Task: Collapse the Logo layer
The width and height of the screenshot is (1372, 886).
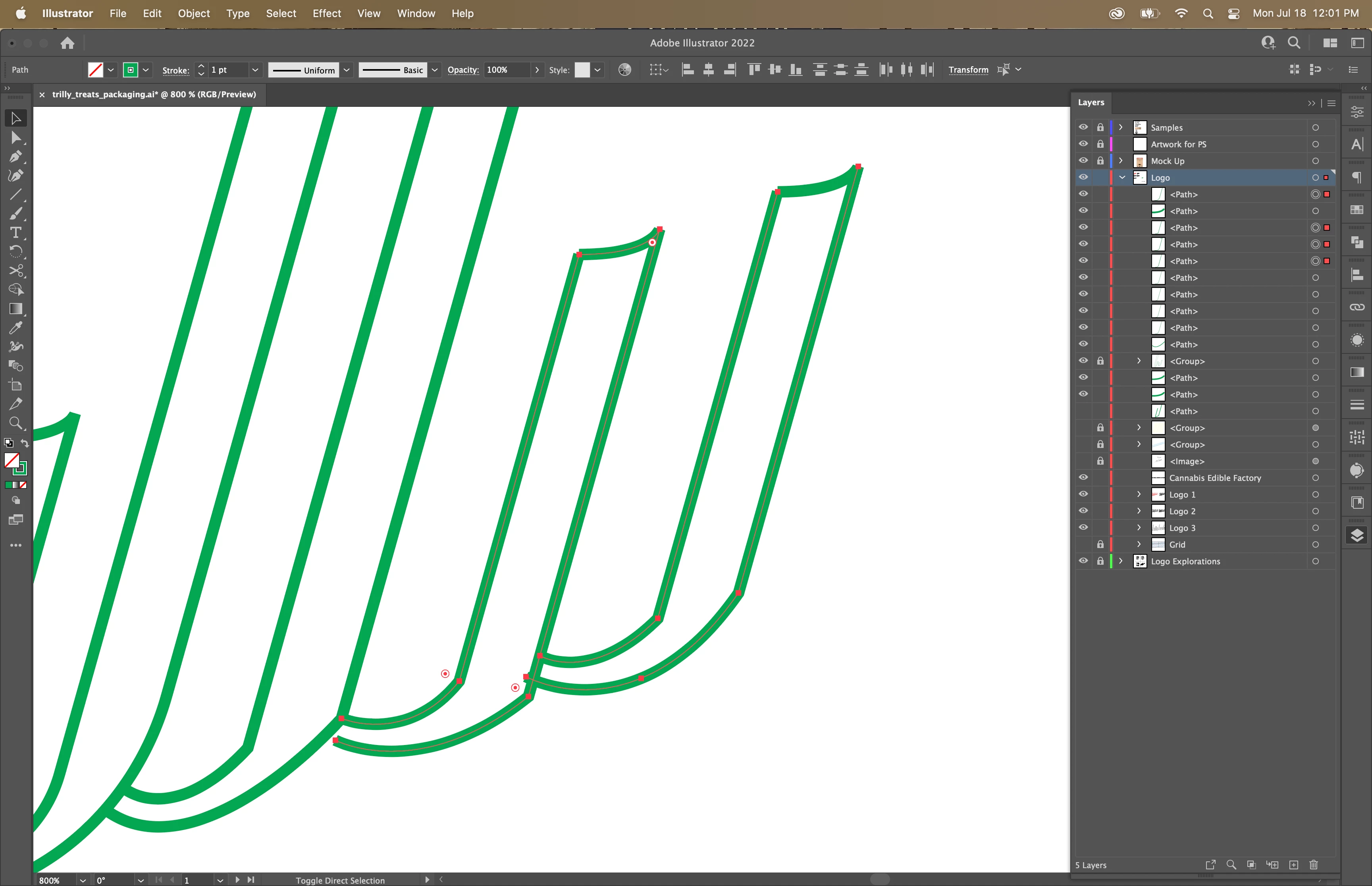Action: (x=1122, y=178)
